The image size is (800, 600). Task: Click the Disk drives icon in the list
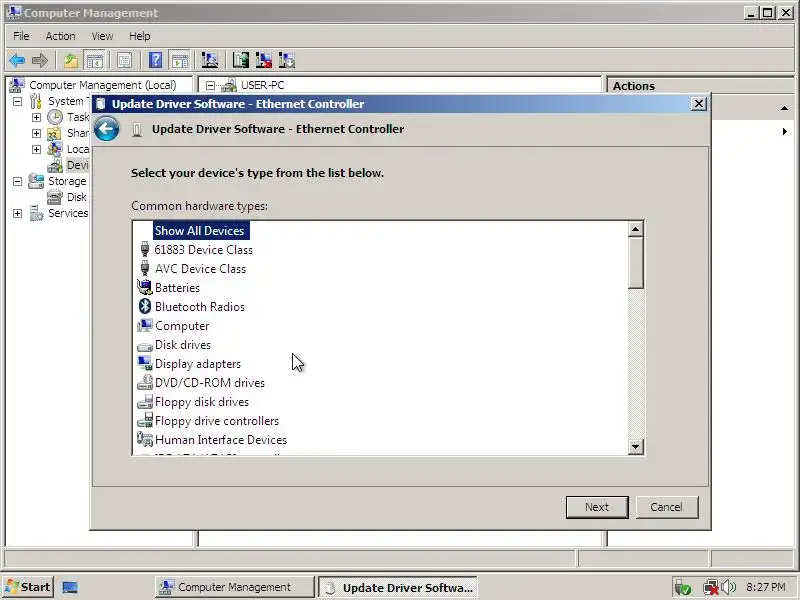145,346
